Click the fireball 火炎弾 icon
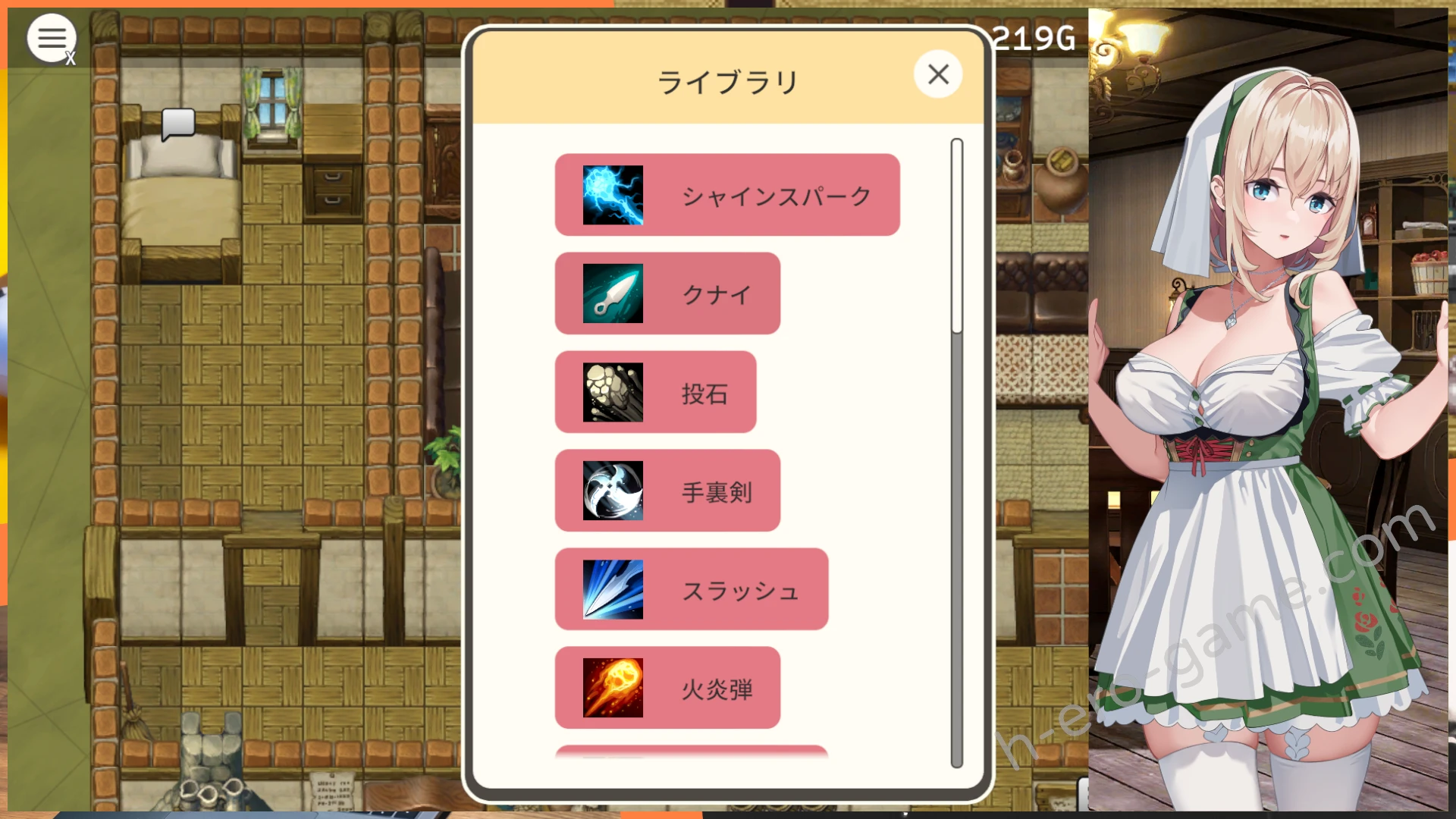Screen dimensions: 1456x819 [x=613, y=688]
